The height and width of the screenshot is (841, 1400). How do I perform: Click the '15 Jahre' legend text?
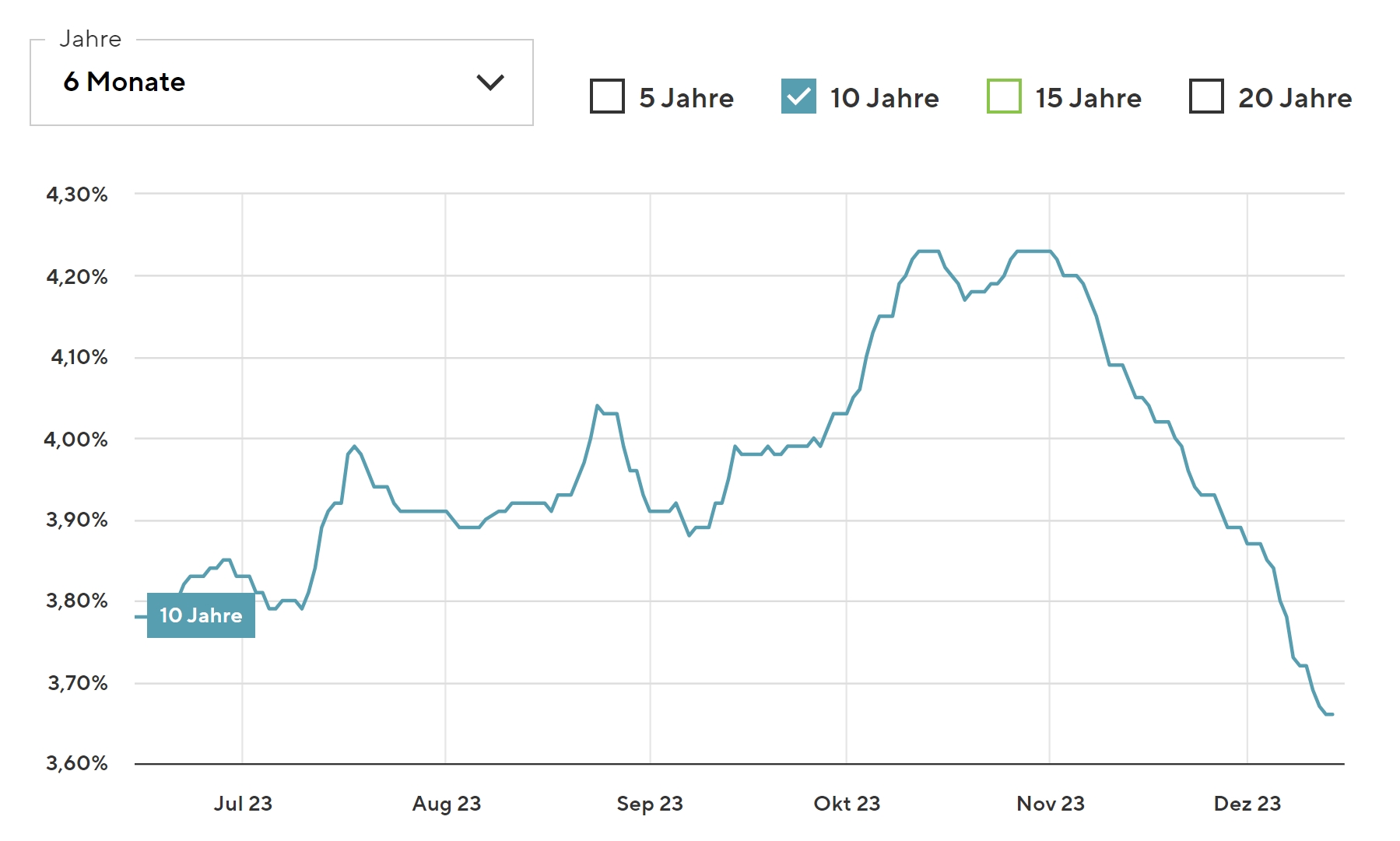[1088, 98]
